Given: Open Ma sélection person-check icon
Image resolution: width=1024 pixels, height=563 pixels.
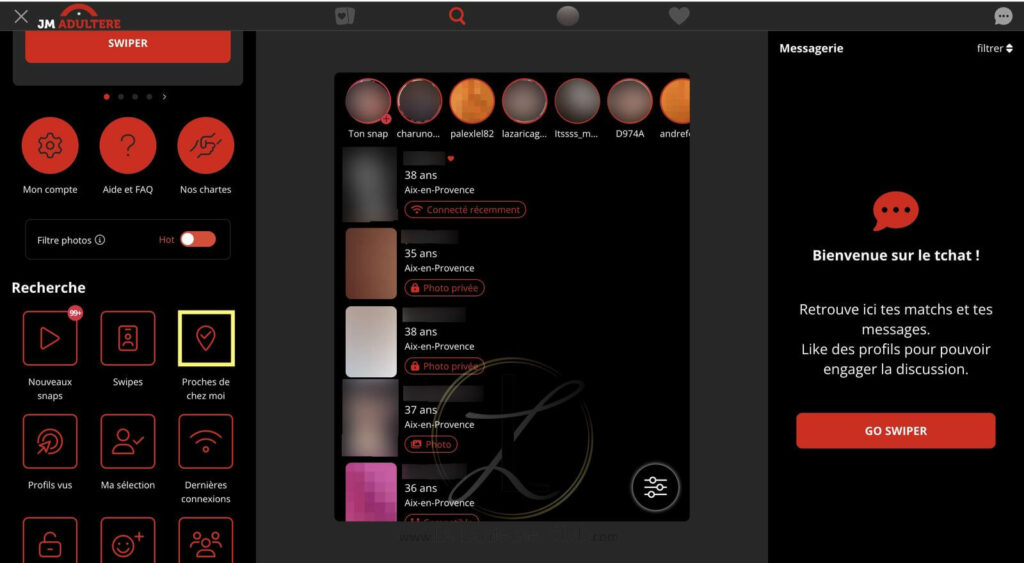Looking at the screenshot, I should pyautogui.click(x=128, y=442).
